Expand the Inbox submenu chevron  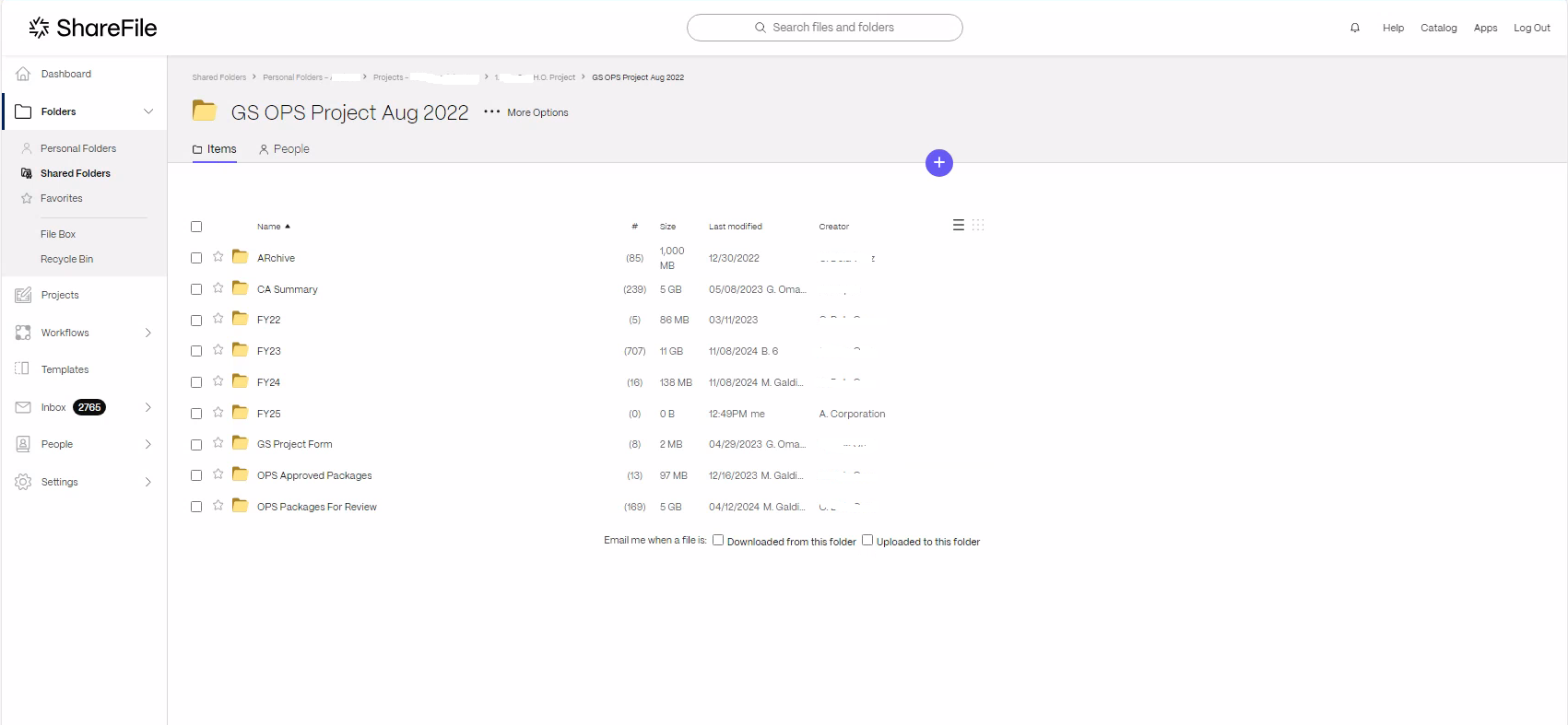click(x=148, y=407)
